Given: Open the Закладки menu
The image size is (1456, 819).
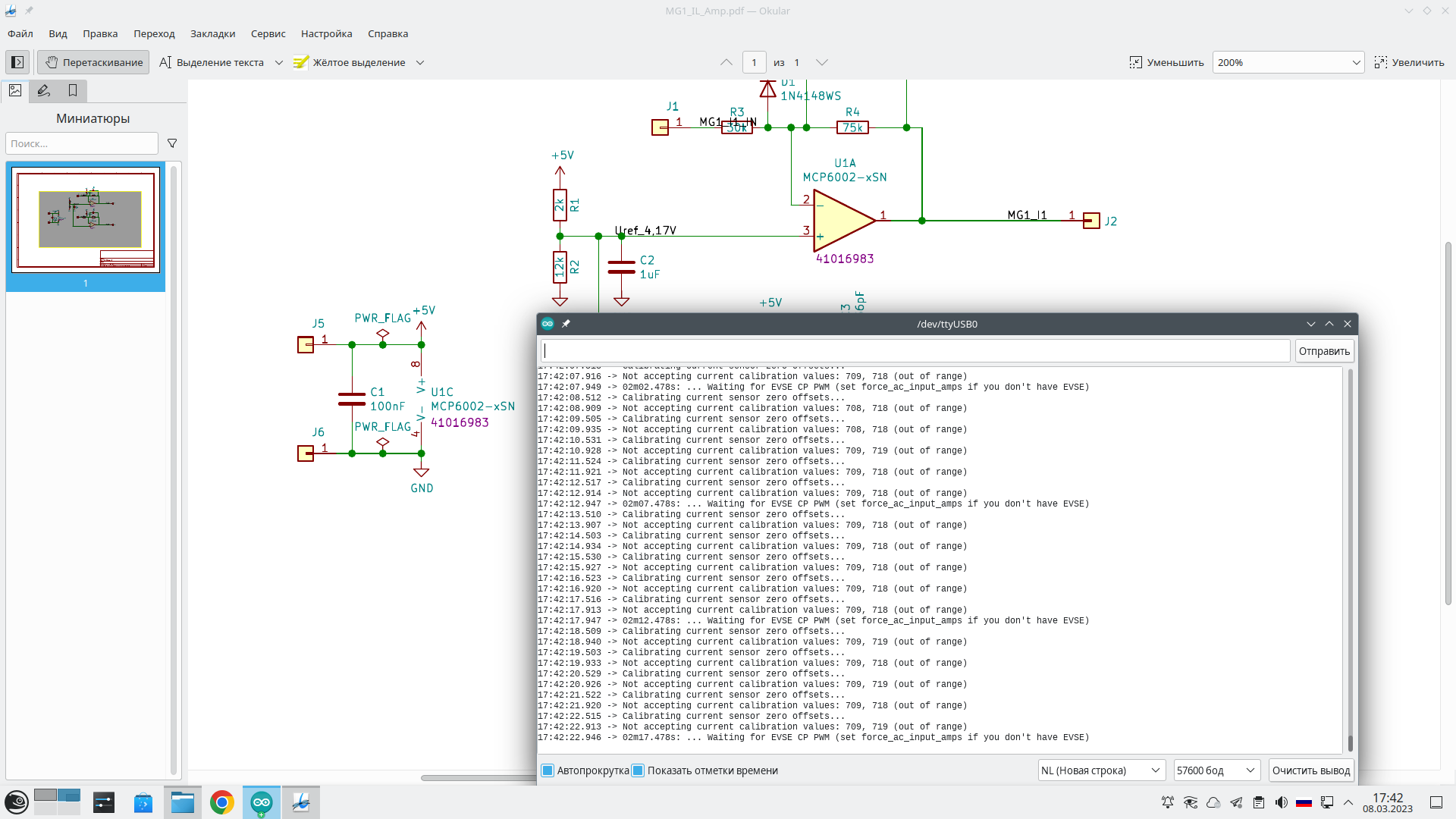Looking at the screenshot, I should [x=212, y=33].
